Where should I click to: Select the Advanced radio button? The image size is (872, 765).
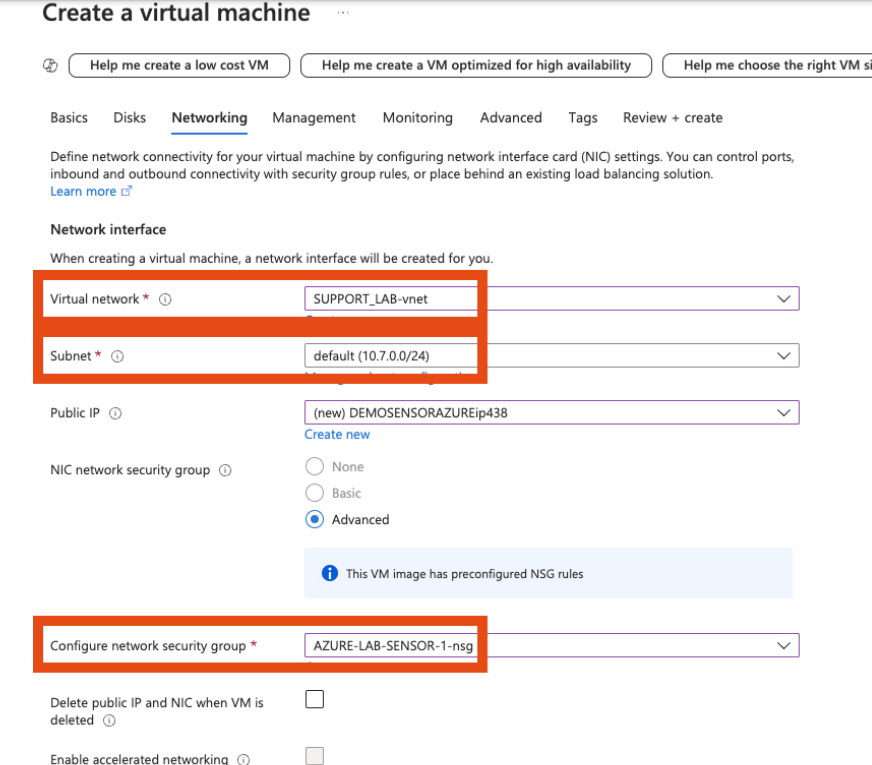point(314,519)
